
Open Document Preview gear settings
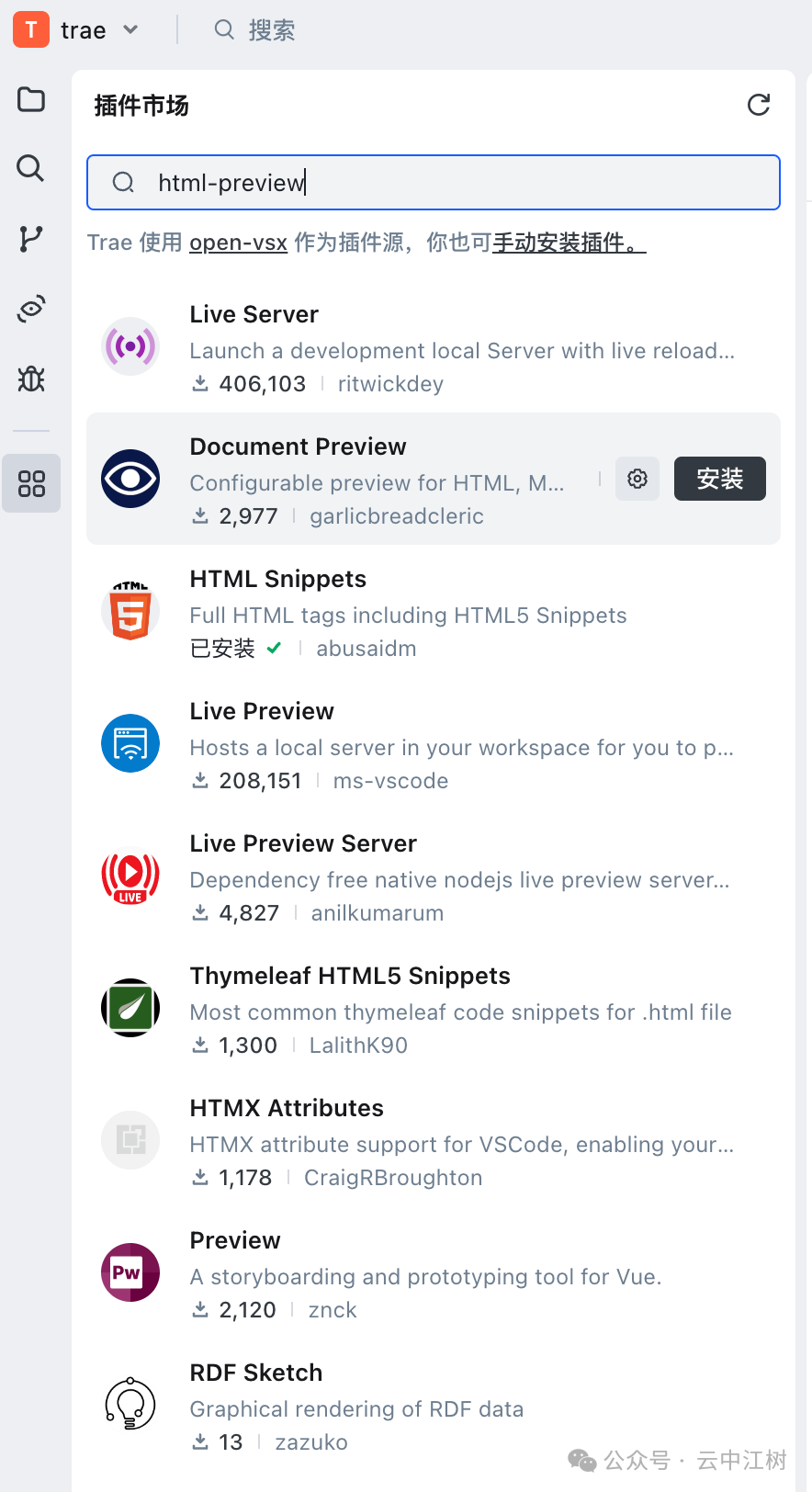tap(637, 479)
